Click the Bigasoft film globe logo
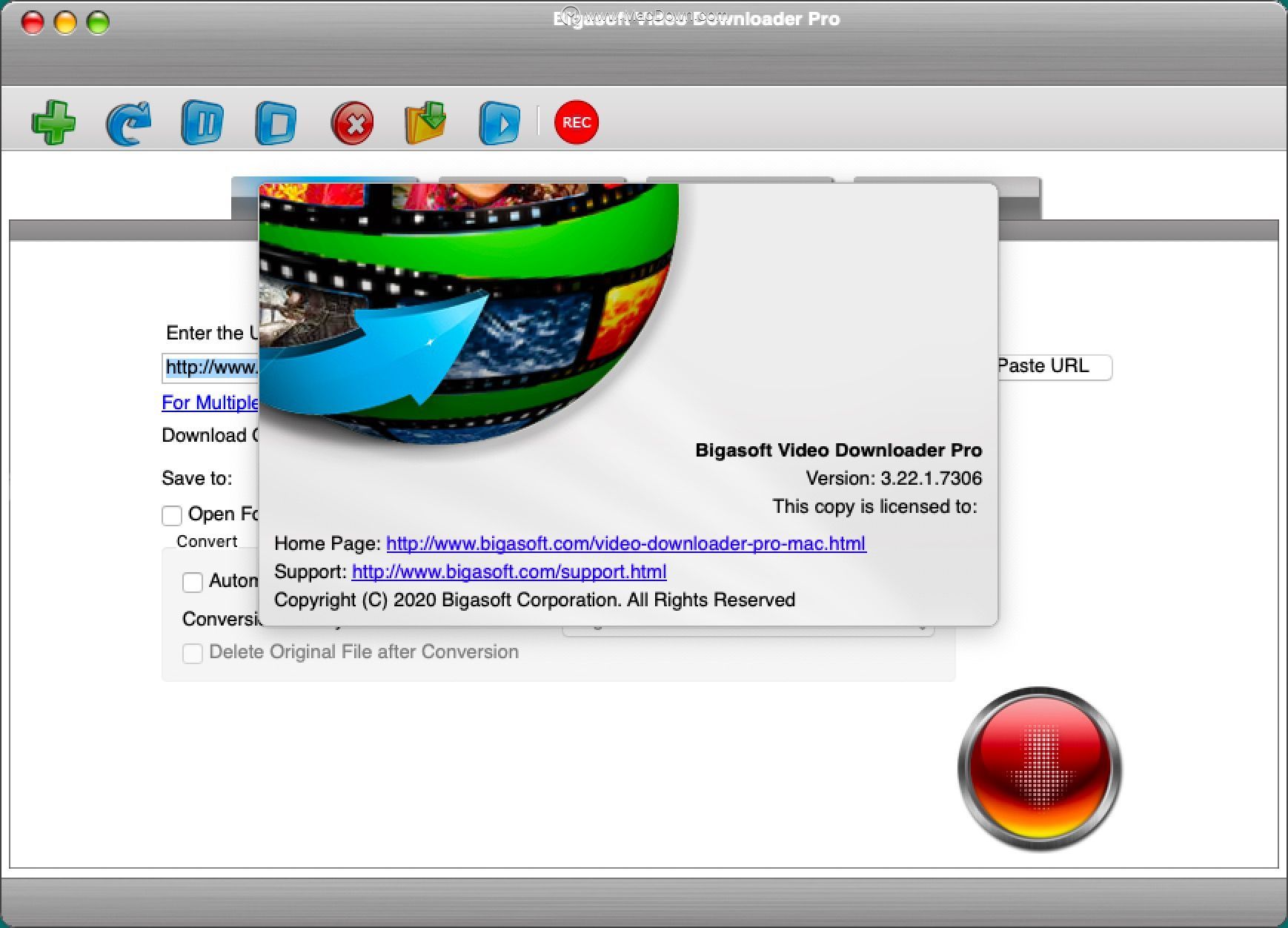The image size is (1288, 928). pos(468,314)
